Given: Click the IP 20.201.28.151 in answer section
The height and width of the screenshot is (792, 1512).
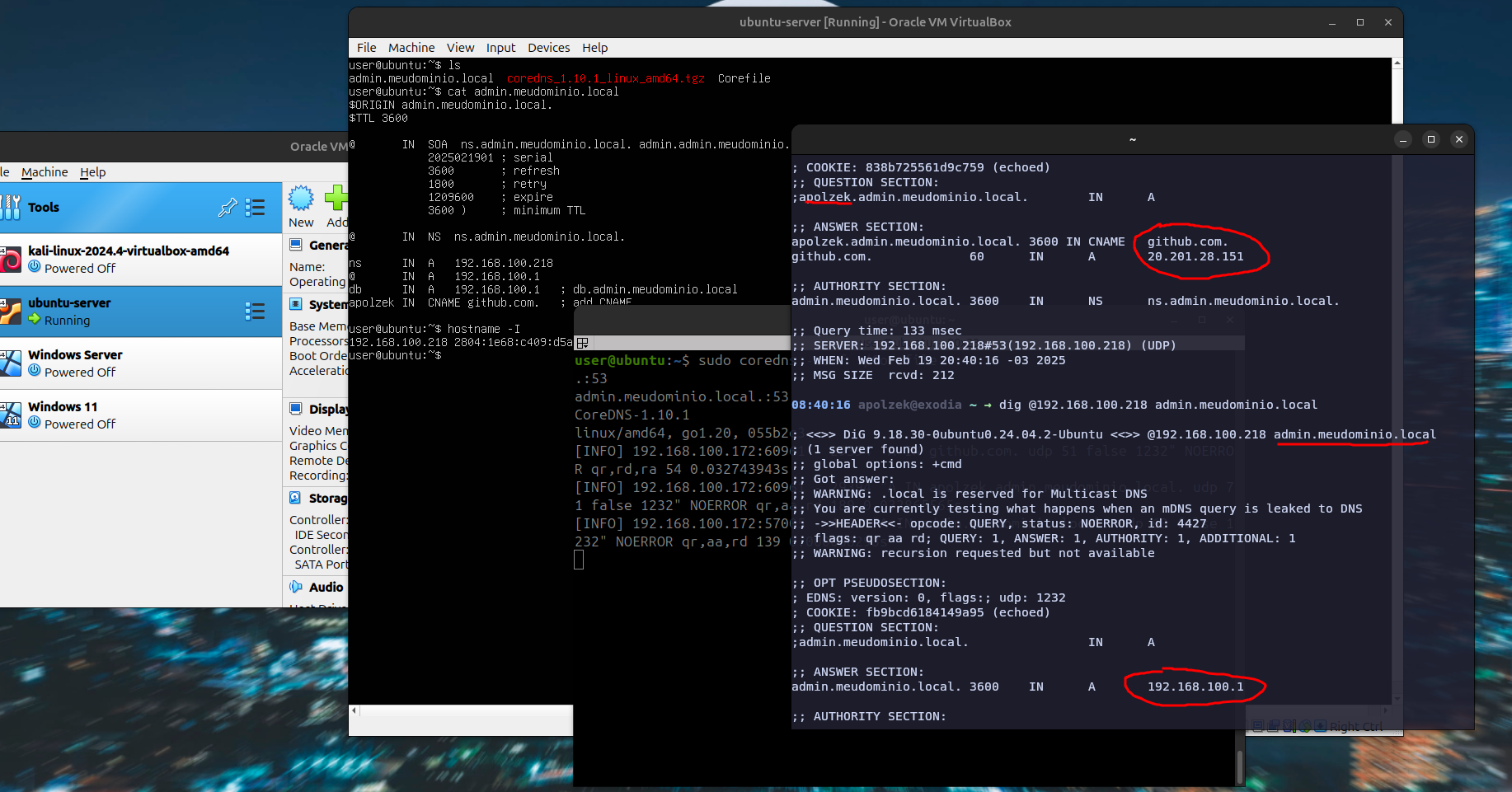Looking at the screenshot, I should (x=1195, y=256).
